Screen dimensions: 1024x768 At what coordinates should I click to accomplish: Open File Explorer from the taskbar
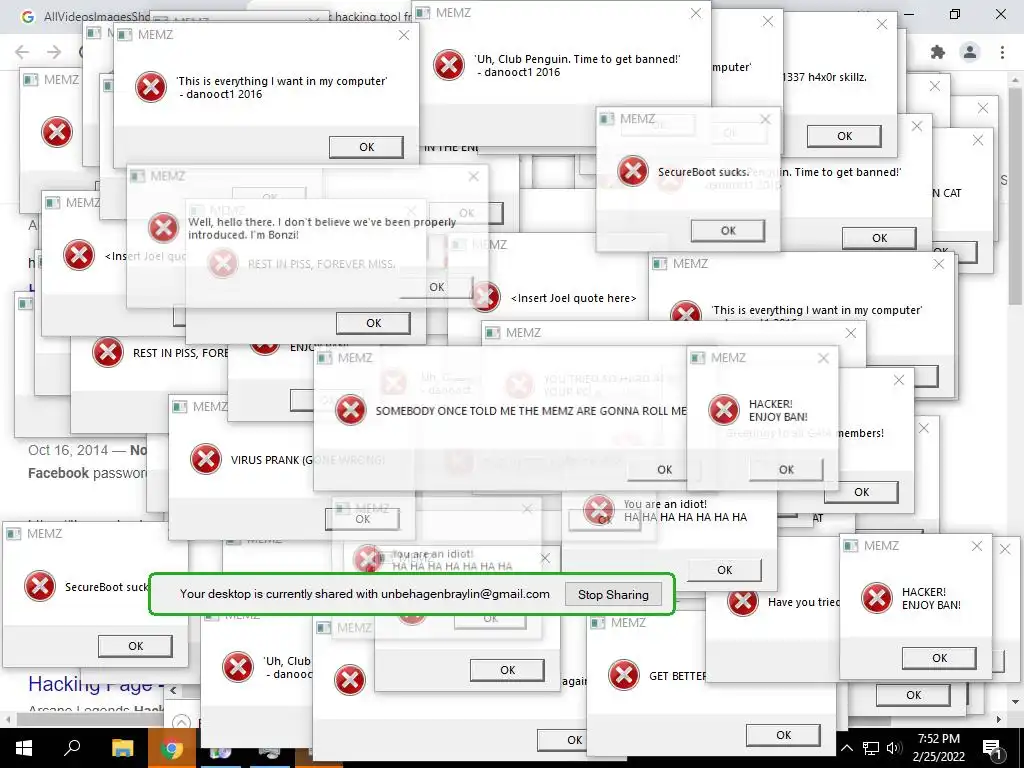point(122,748)
